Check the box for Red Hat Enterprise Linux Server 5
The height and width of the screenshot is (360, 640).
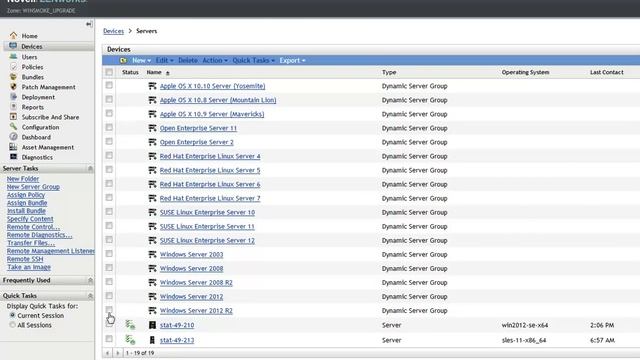point(109,169)
